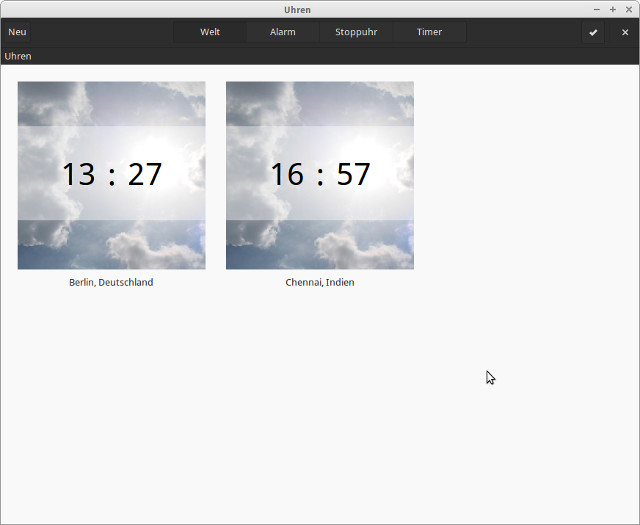Select the Timer tab
This screenshot has height=525, width=640.
click(429, 32)
